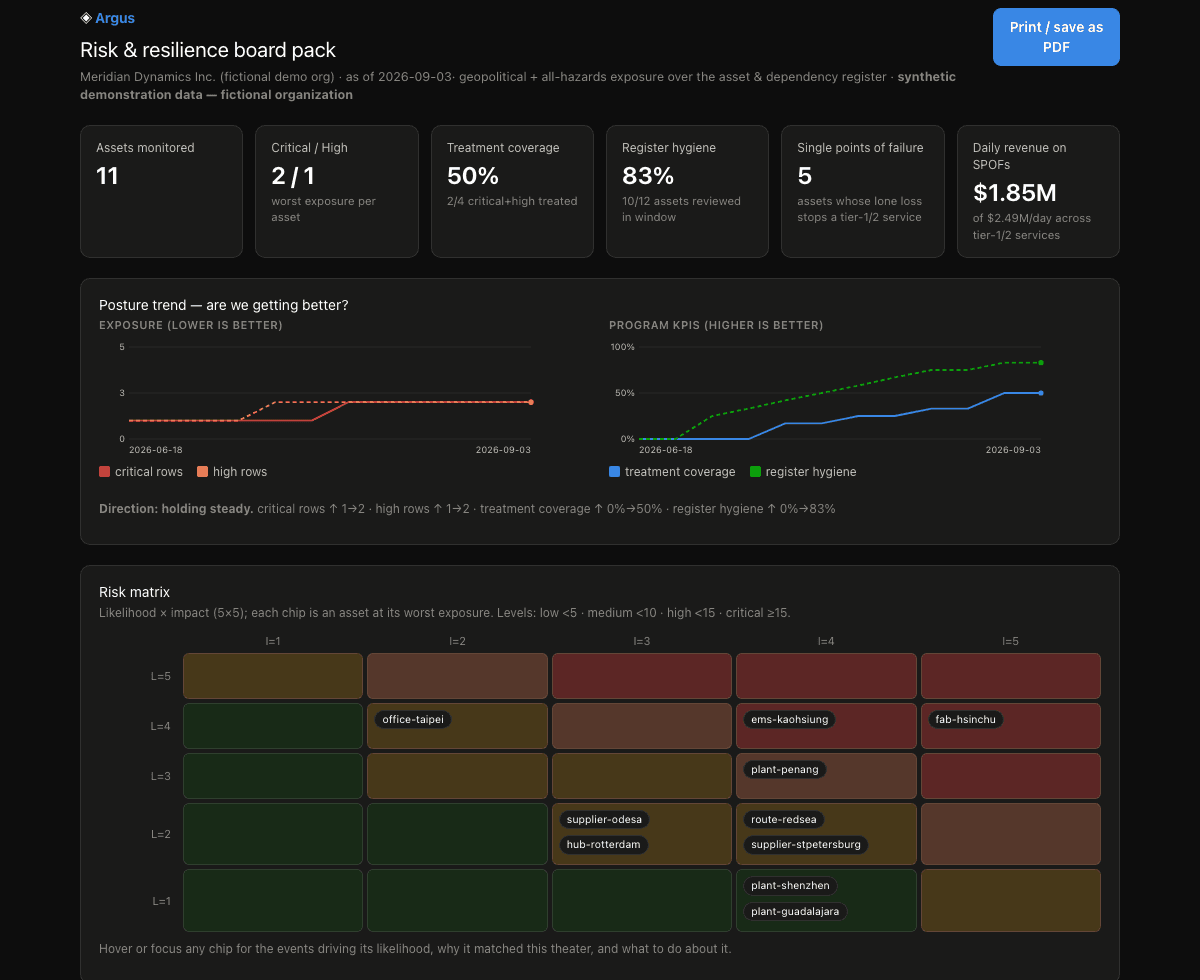The height and width of the screenshot is (980, 1200).
Task: Select the ems-kaohsiung chip
Action: (789, 719)
